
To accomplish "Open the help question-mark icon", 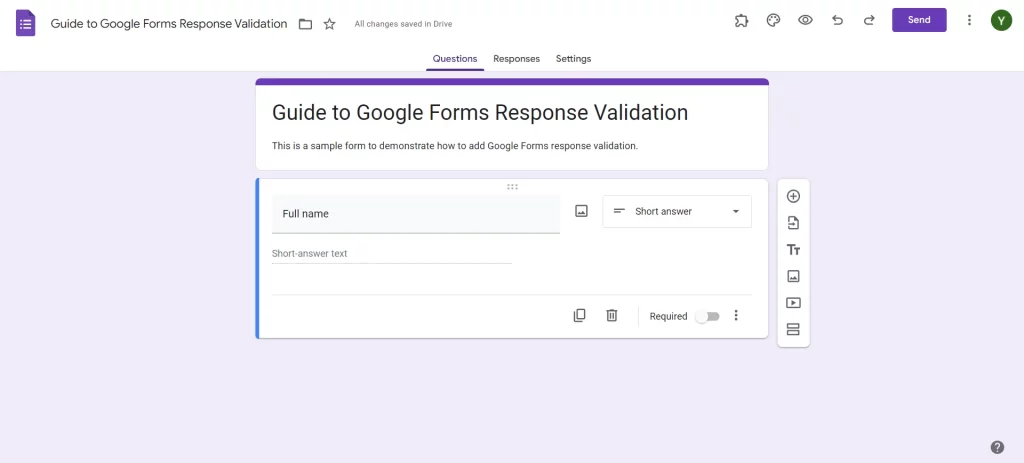I will (997, 447).
